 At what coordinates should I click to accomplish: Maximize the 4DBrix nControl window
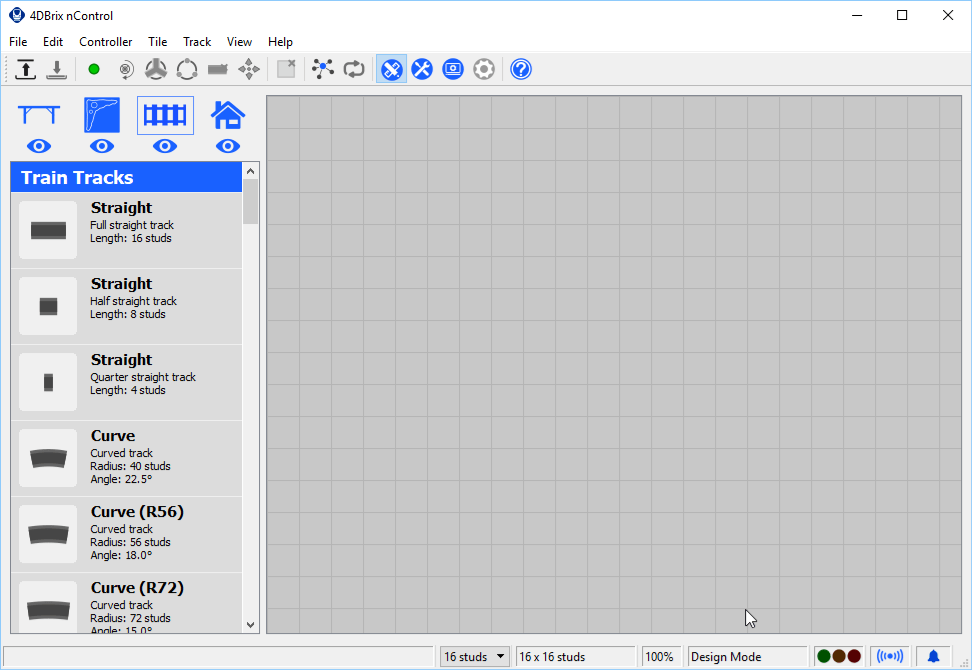(x=903, y=15)
